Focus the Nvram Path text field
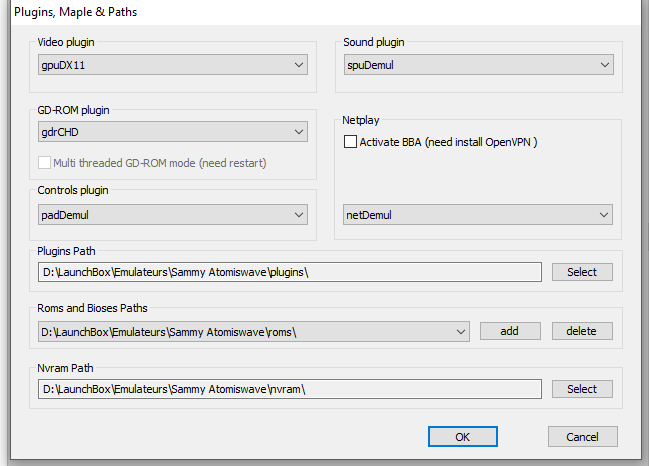Screen dimensions: 649x466 click(x=290, y=389)
